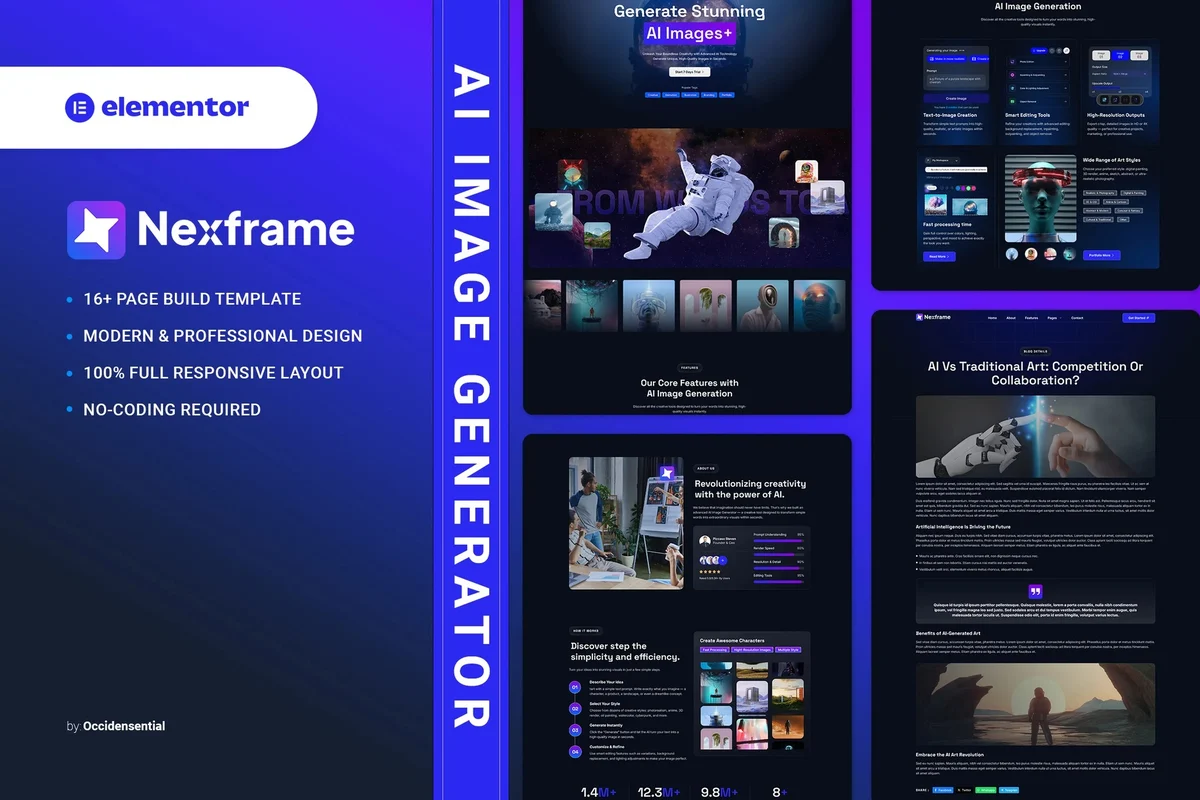The image size is (1200, 800).
Task: Open the team meeting photo in About section
Action: [x=627, y=523]
